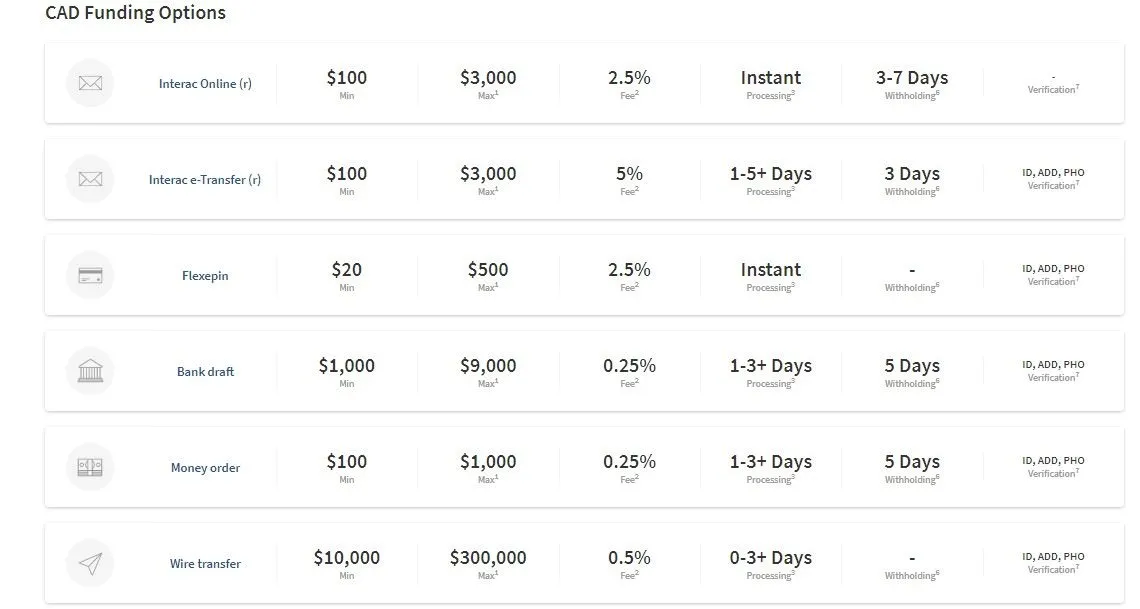Click the Flexepin card icon
This screenshot has height=609, width=1140.
click(90, 275)
